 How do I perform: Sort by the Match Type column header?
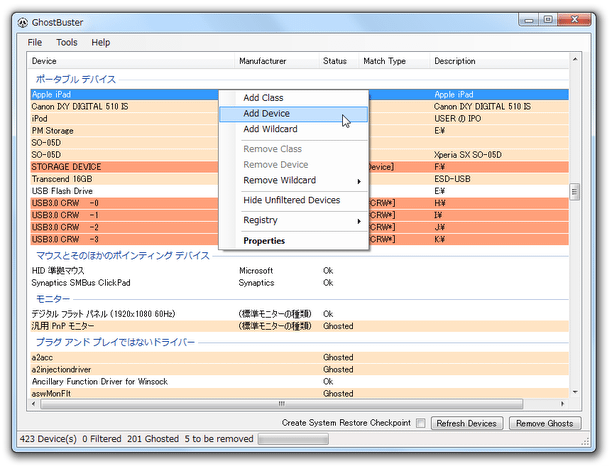394,61
